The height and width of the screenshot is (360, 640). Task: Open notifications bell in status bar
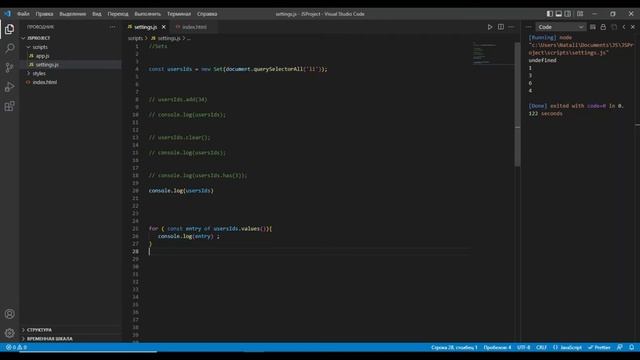tap(631, 347)
